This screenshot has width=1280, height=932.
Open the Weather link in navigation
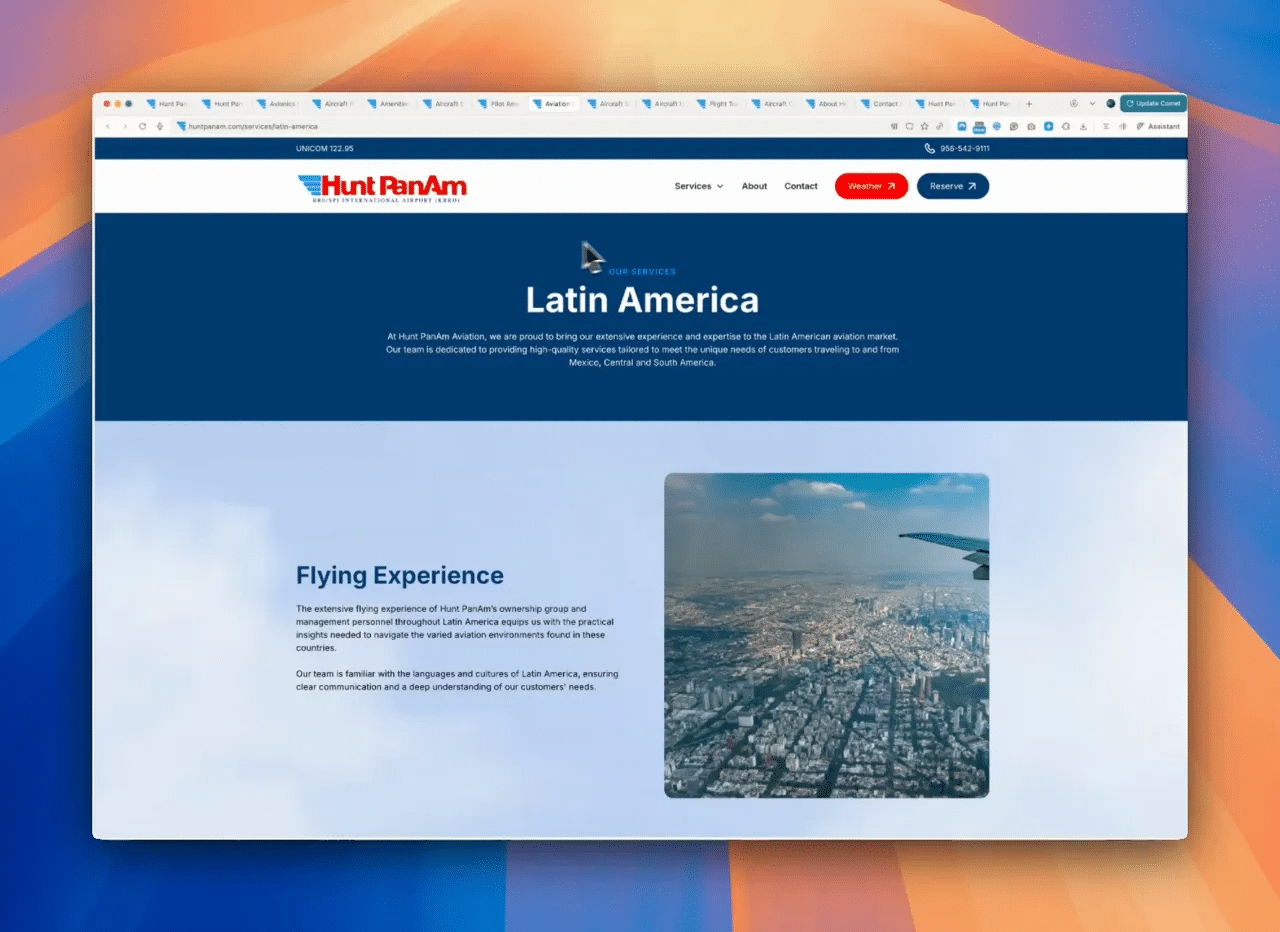pos(870,186)
